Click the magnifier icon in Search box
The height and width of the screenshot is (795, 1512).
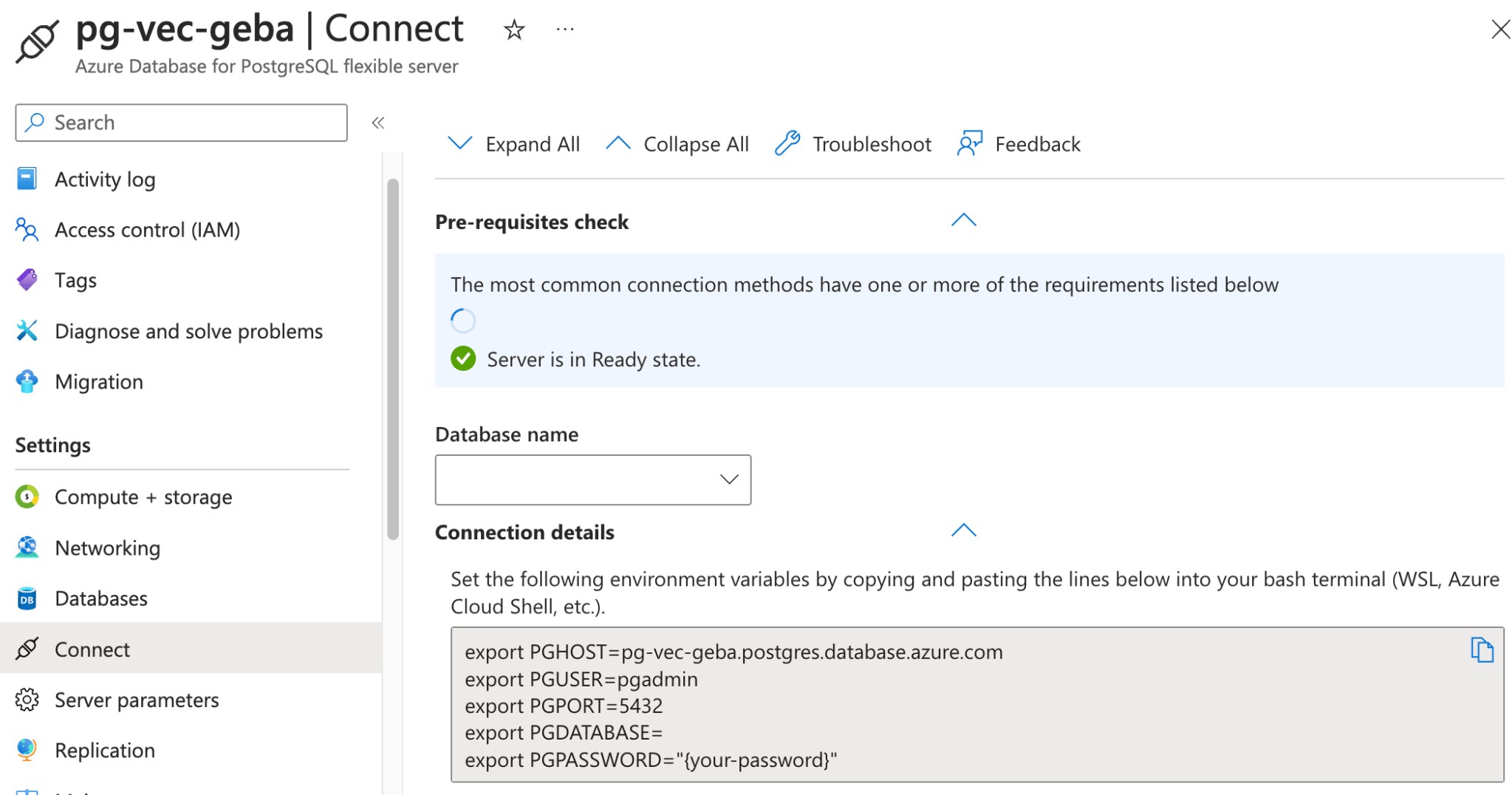[x=35, y=122]
